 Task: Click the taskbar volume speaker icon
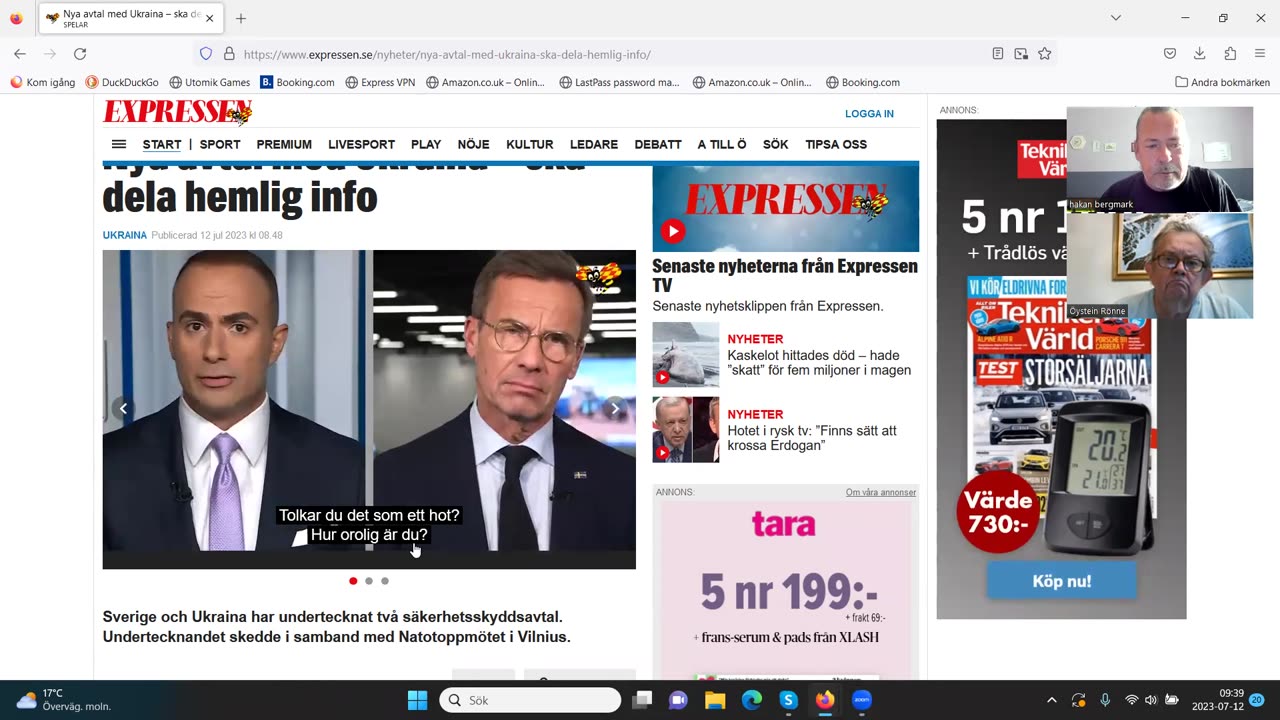point(1151,700)
